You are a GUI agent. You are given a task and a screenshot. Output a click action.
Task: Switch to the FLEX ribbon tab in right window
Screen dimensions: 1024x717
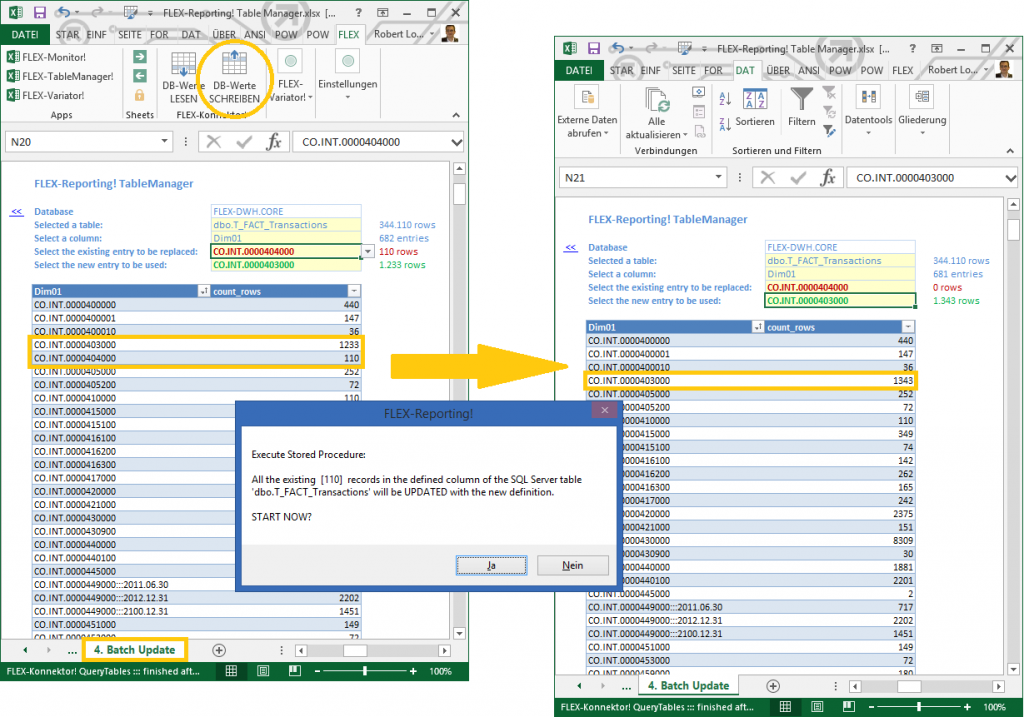(x=903, y=71)
